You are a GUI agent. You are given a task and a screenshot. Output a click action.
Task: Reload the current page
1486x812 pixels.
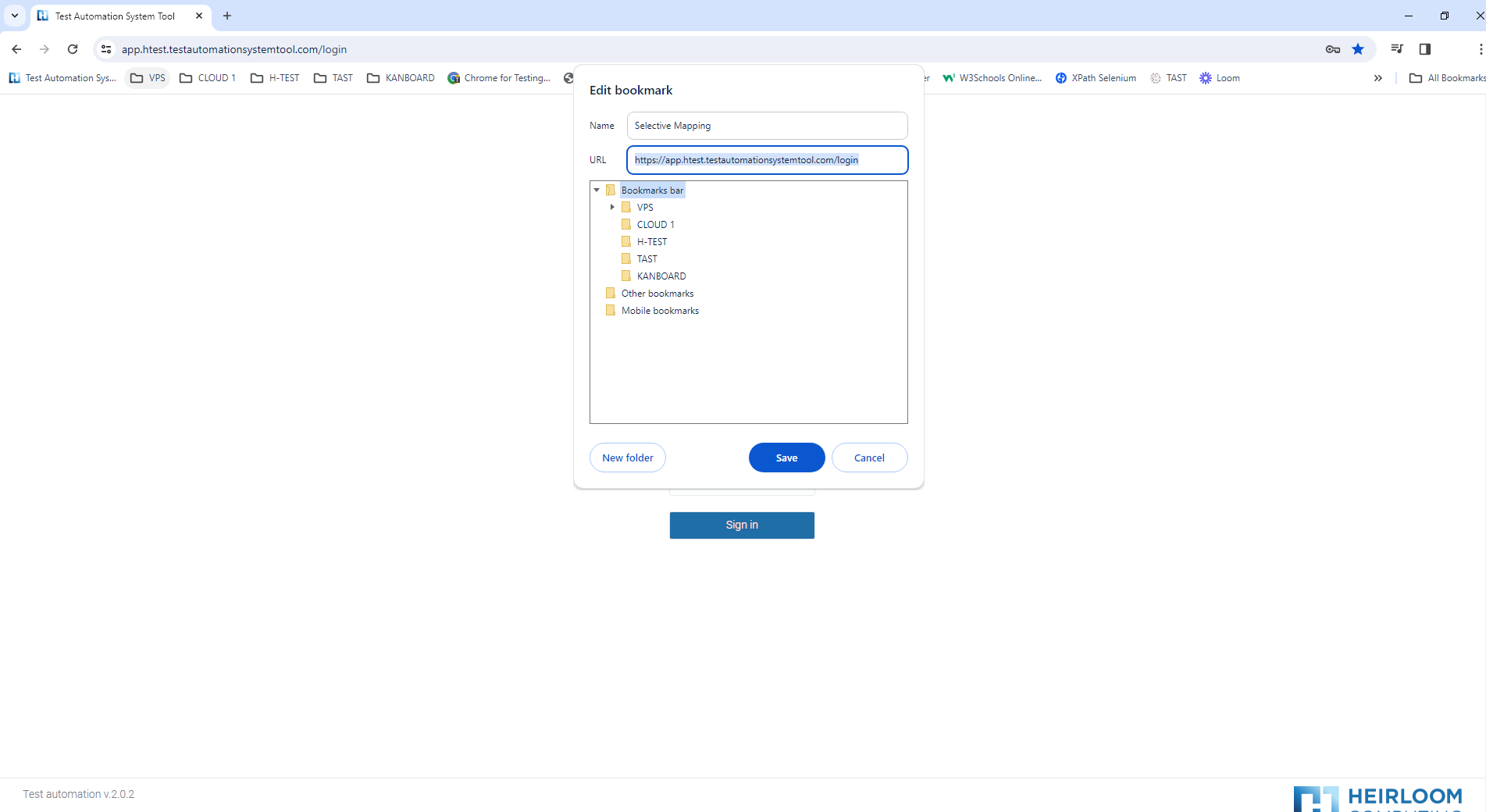(73, 48)
